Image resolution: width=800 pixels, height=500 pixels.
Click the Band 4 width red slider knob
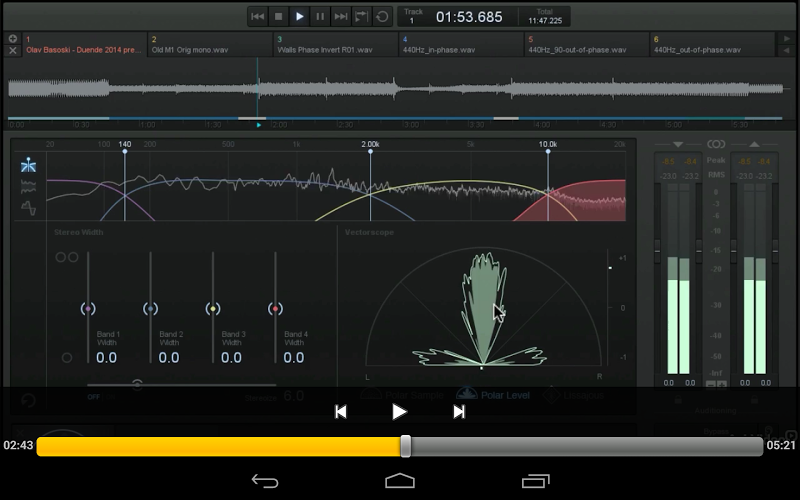click(276, 309)
